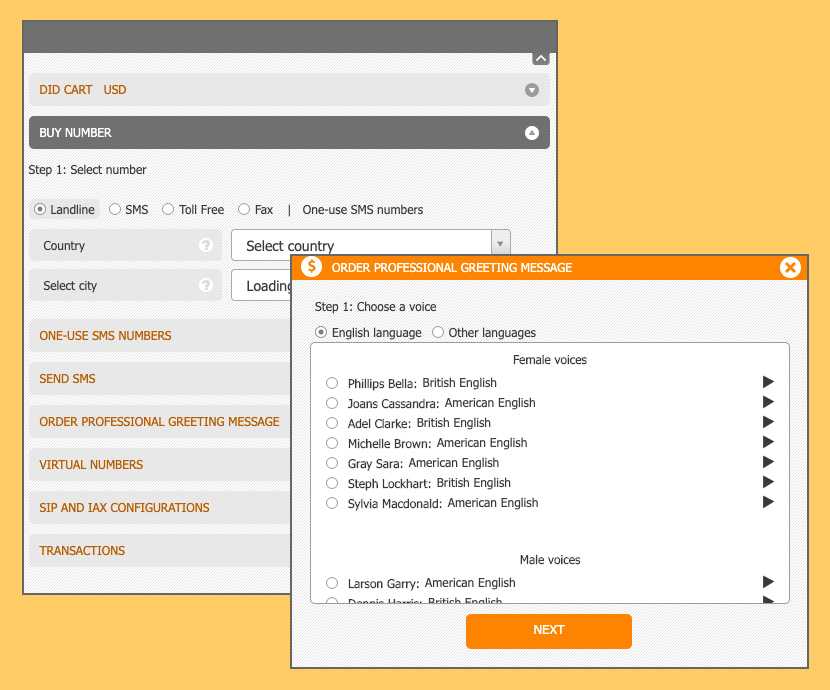The image size is (830, 690).
Task: Click the Select city help icon
Action: 206,285
